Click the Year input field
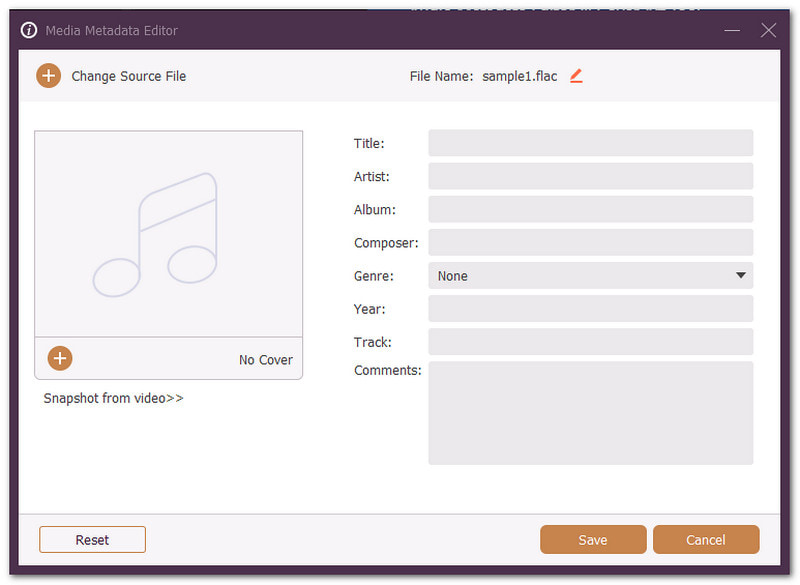Viewport: 800px width, 585px height. click(590, 309)
